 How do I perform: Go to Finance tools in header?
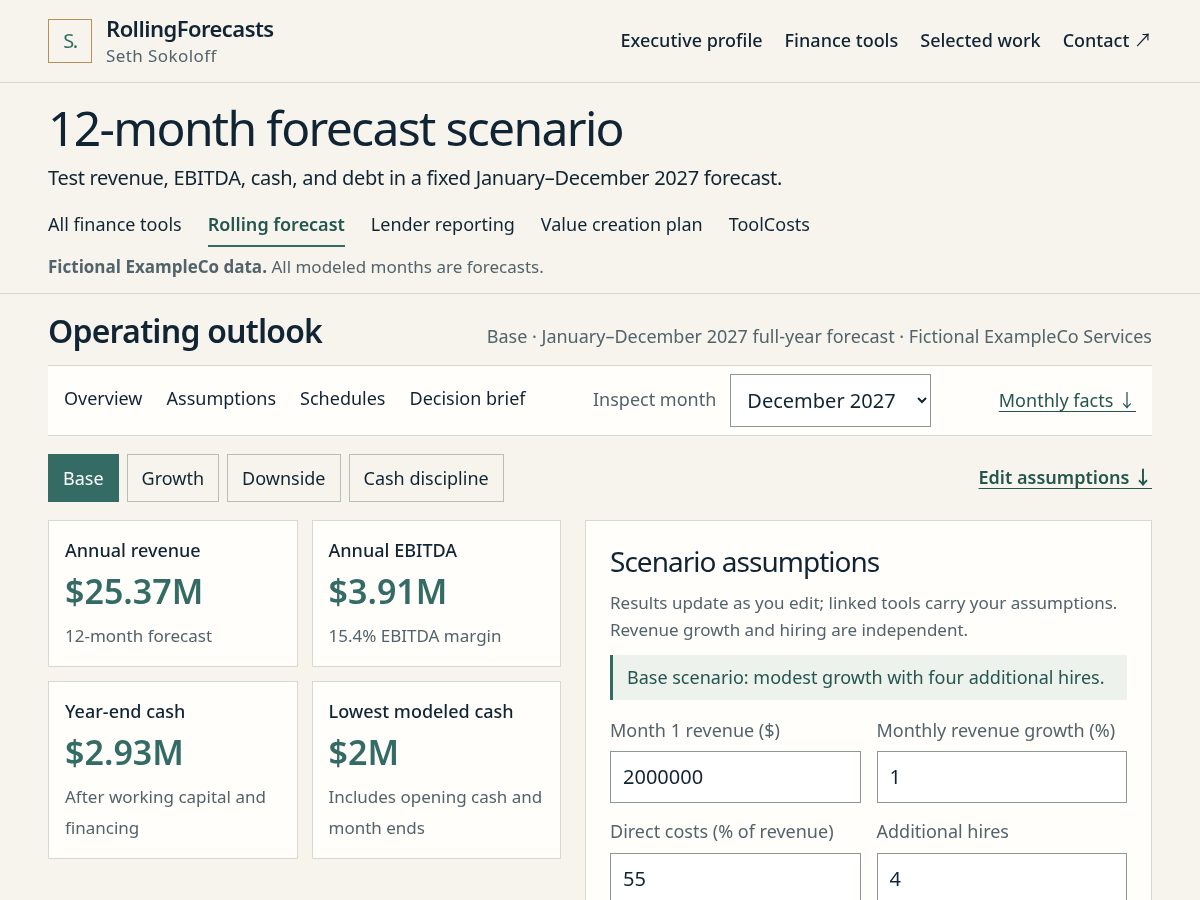point(841,41)
